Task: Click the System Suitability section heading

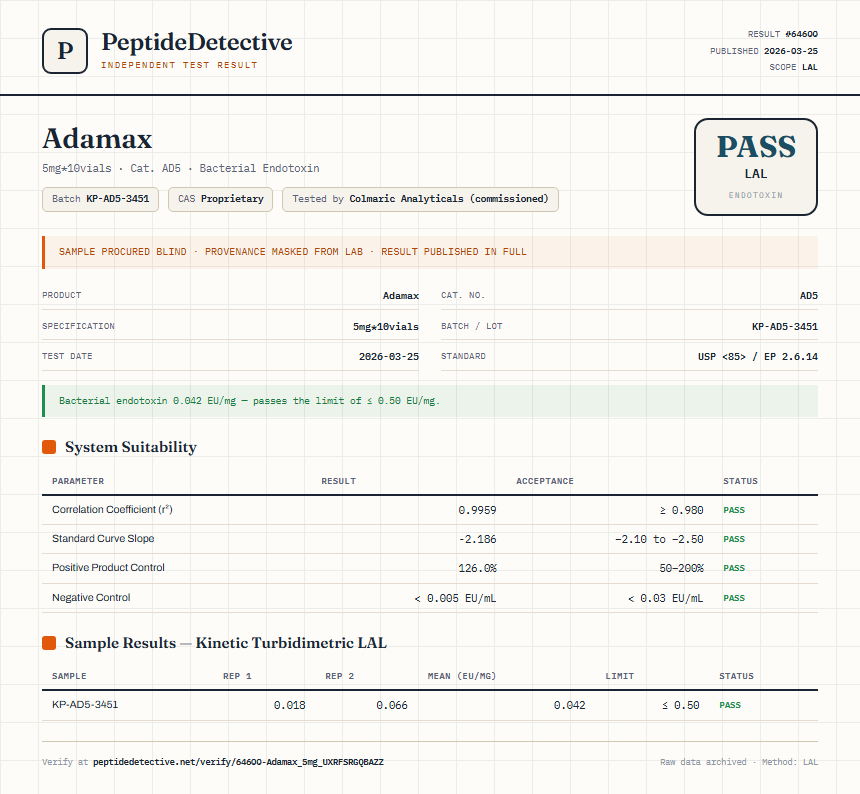Action: click(131, 447)
